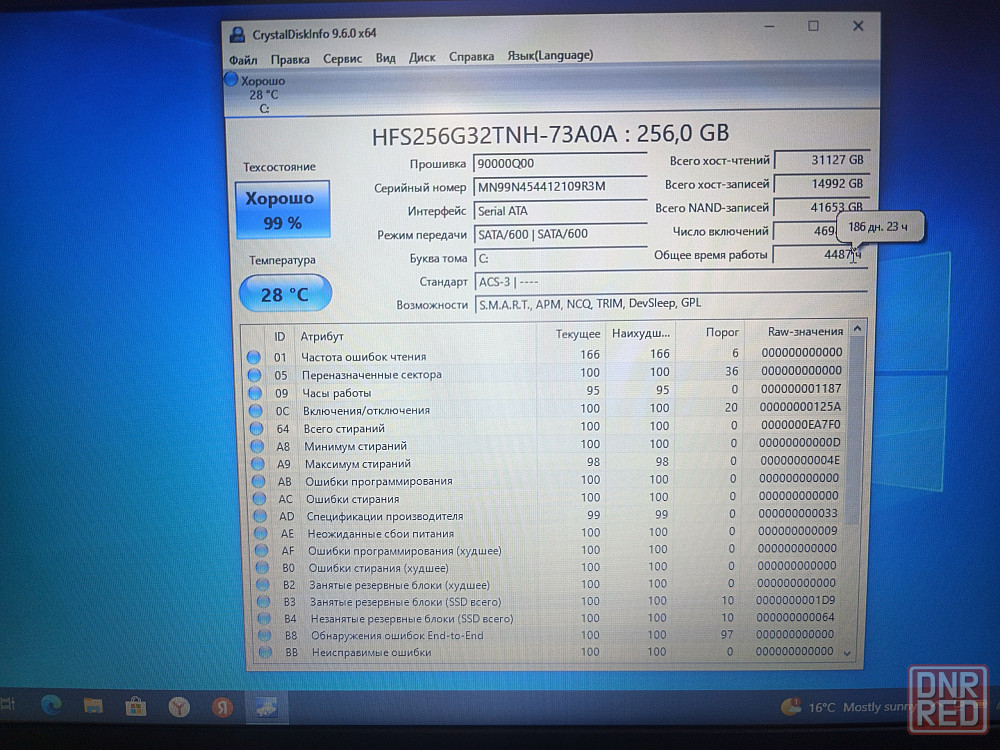Click status circle for Частота ошибок чтения

[x=254, y=357]
